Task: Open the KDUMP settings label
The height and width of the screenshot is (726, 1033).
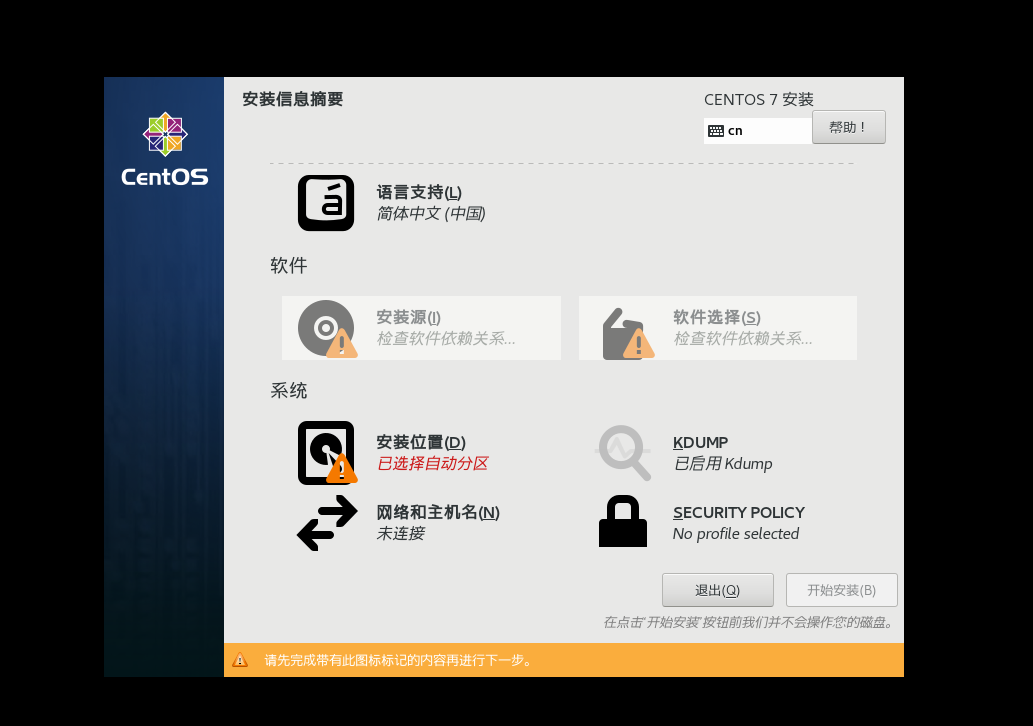Action: (x=700, y=443)
